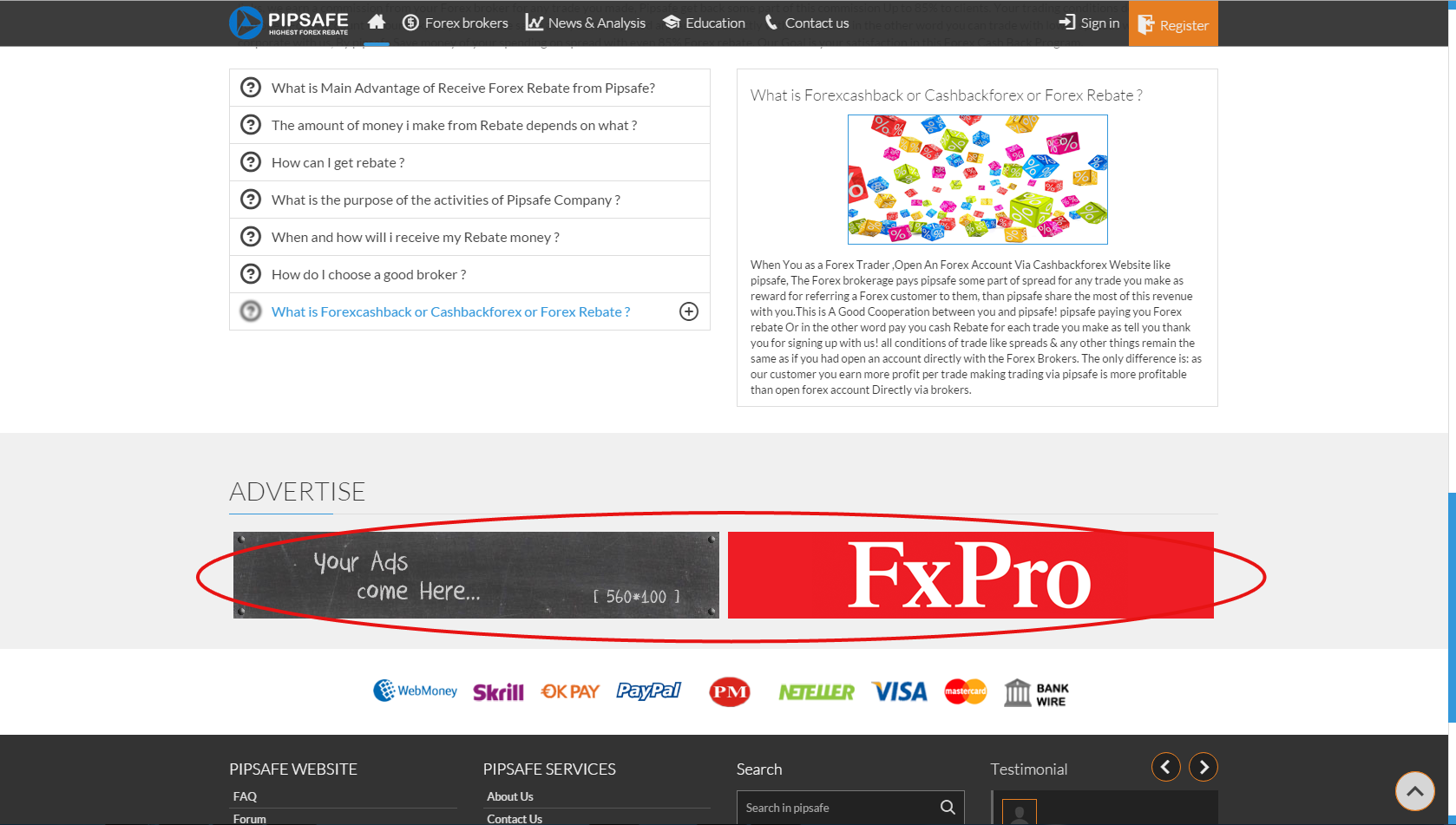Screen dimensions: 1456x825
Task: Open the Contact Us footer link
Action: [x=515, y=819]
